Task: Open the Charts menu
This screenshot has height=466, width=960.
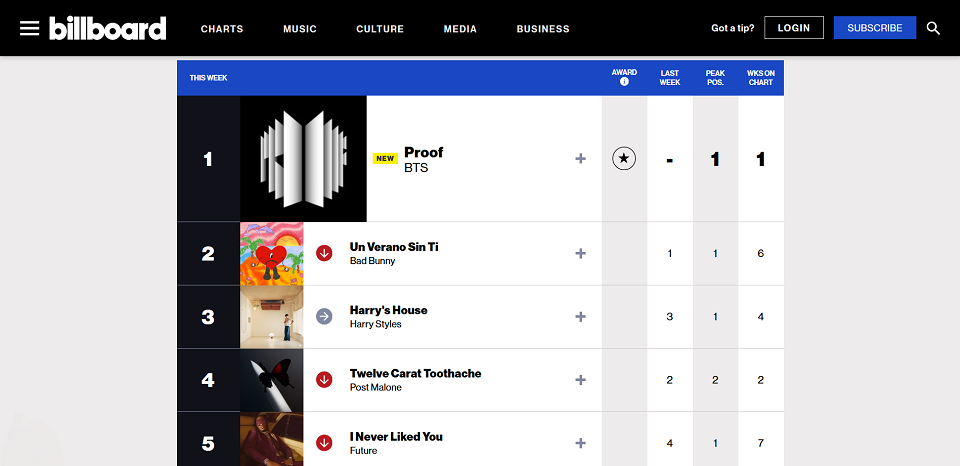Action: point(222,29)
